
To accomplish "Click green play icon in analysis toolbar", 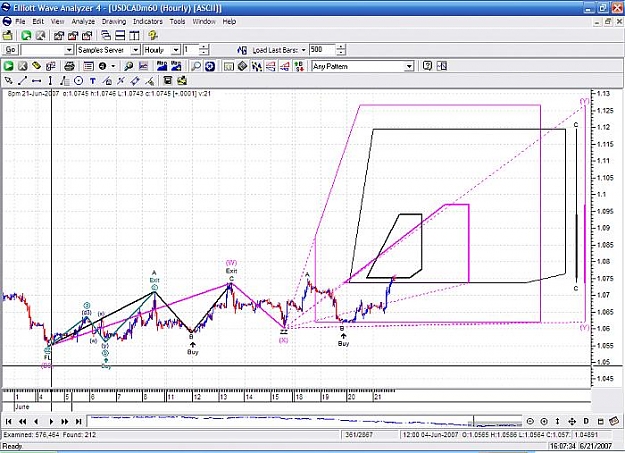I will 8,66.
